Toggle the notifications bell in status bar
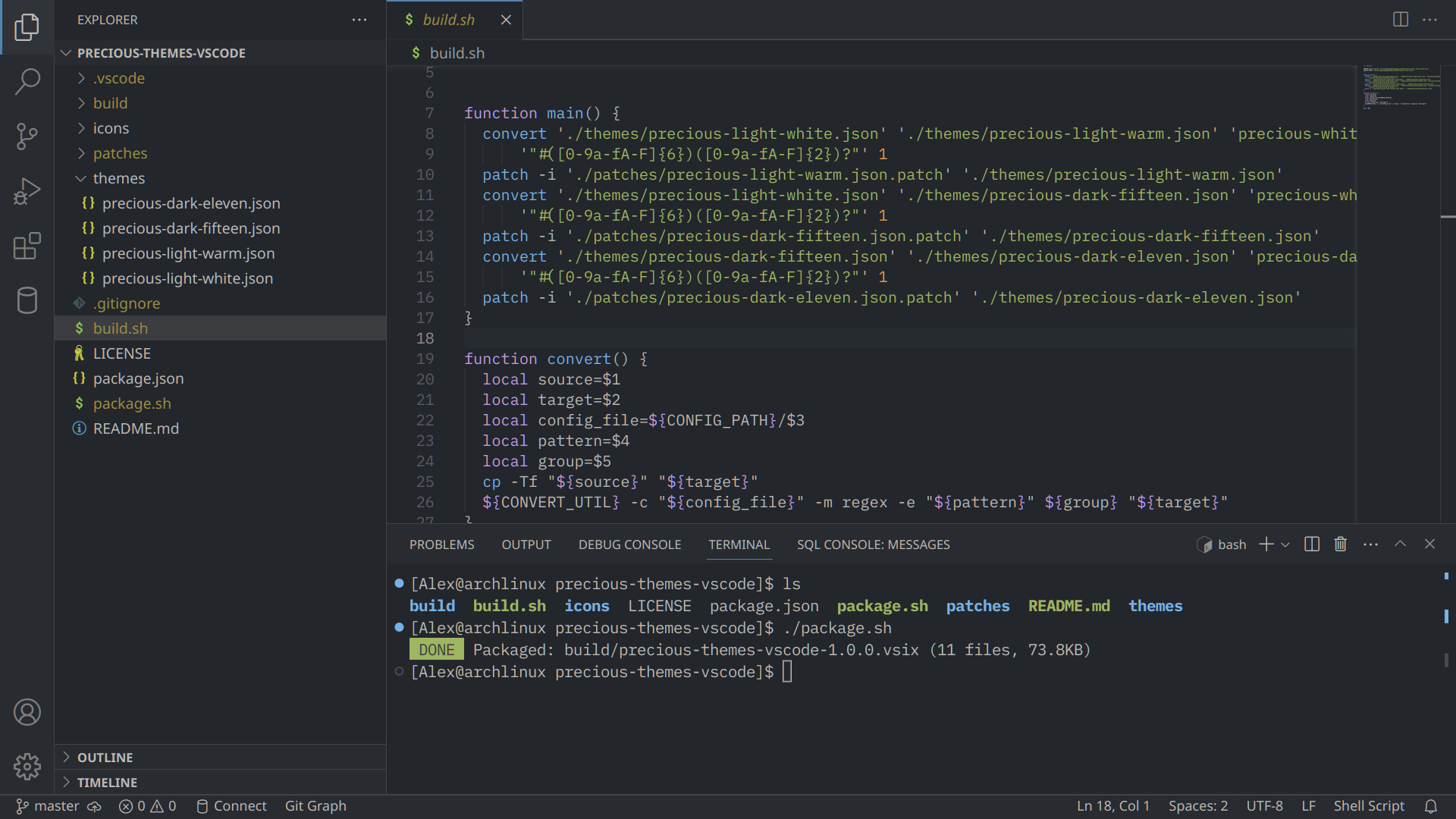1456x819 pixels. click(x=1432, y=806)
